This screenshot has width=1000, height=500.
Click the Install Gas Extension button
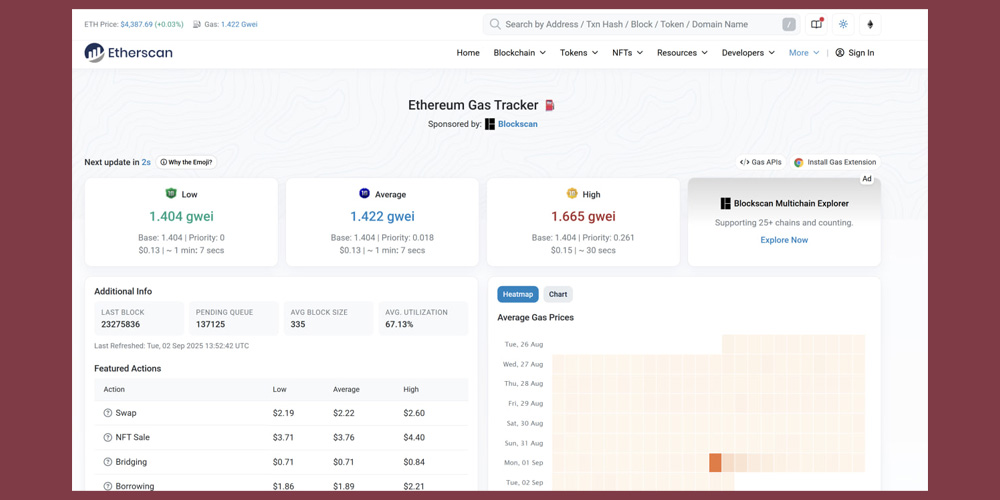point(835,162)
